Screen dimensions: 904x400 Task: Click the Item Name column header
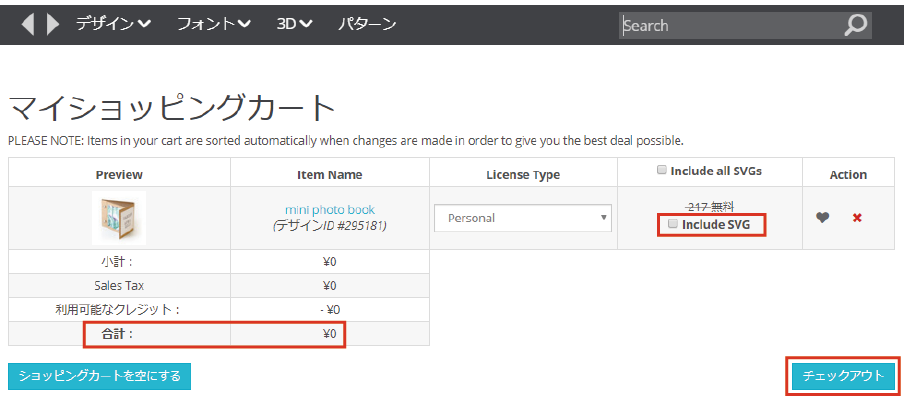[x=330, y=174]
